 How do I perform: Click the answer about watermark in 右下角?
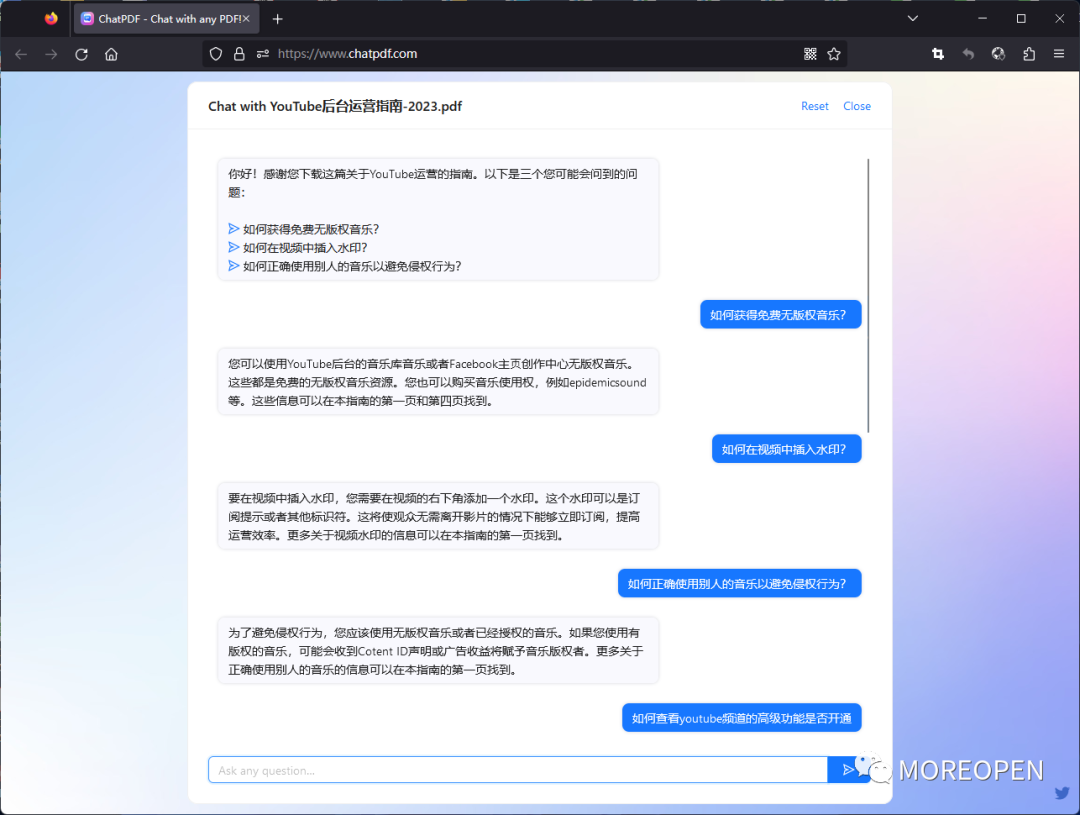click(x=438, y=517)
